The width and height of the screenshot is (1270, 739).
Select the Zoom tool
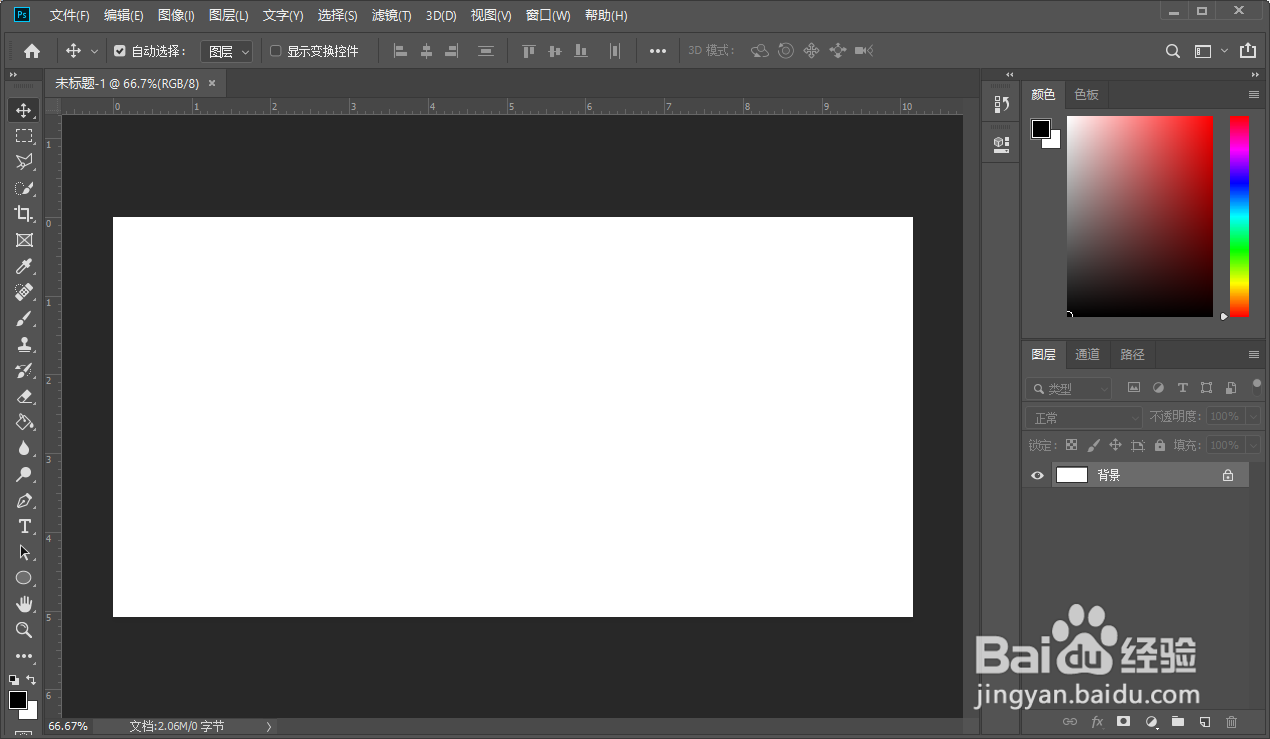(24, 630)
